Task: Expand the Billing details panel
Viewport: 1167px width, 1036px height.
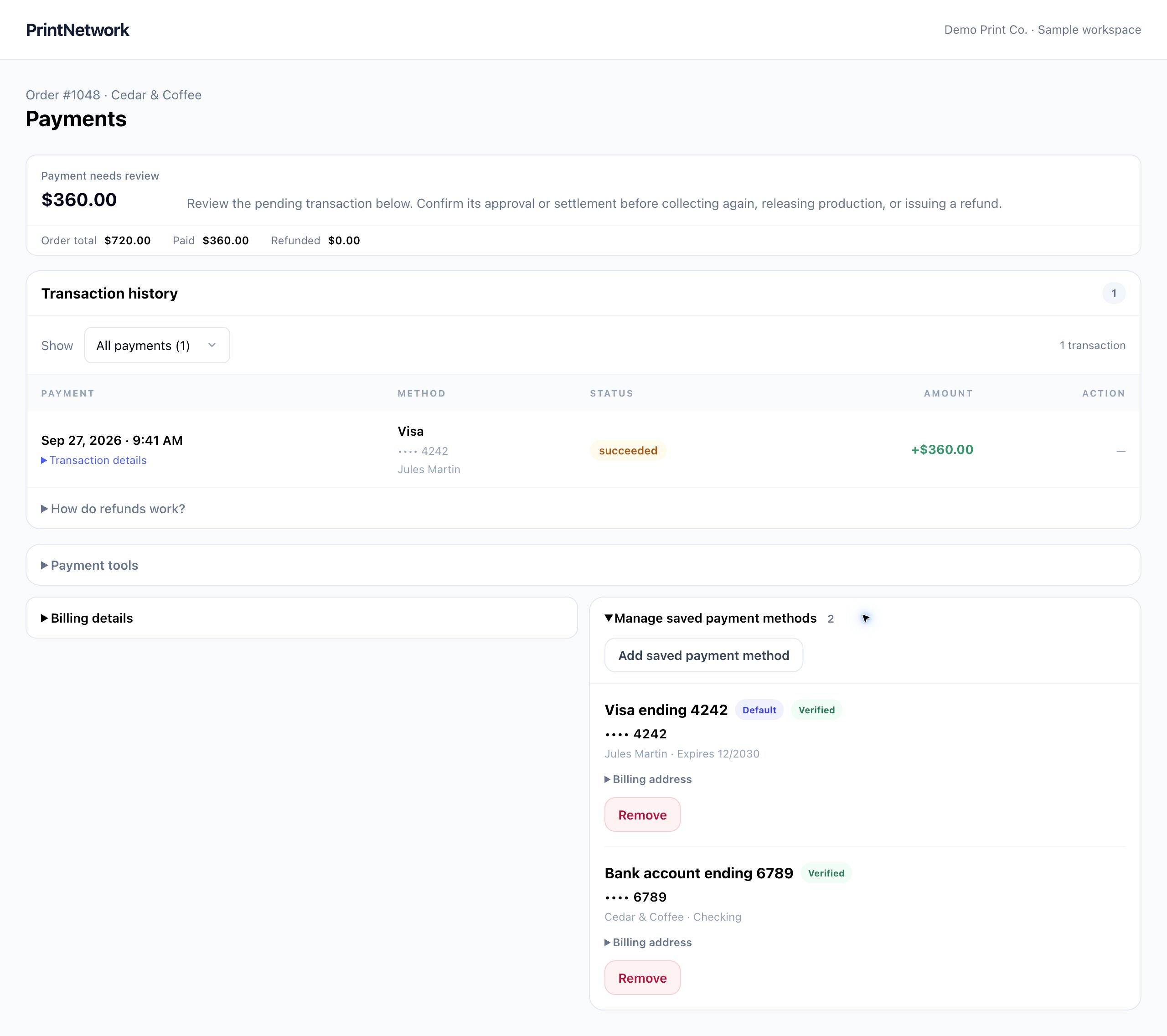Action: [x=87, y=618]
